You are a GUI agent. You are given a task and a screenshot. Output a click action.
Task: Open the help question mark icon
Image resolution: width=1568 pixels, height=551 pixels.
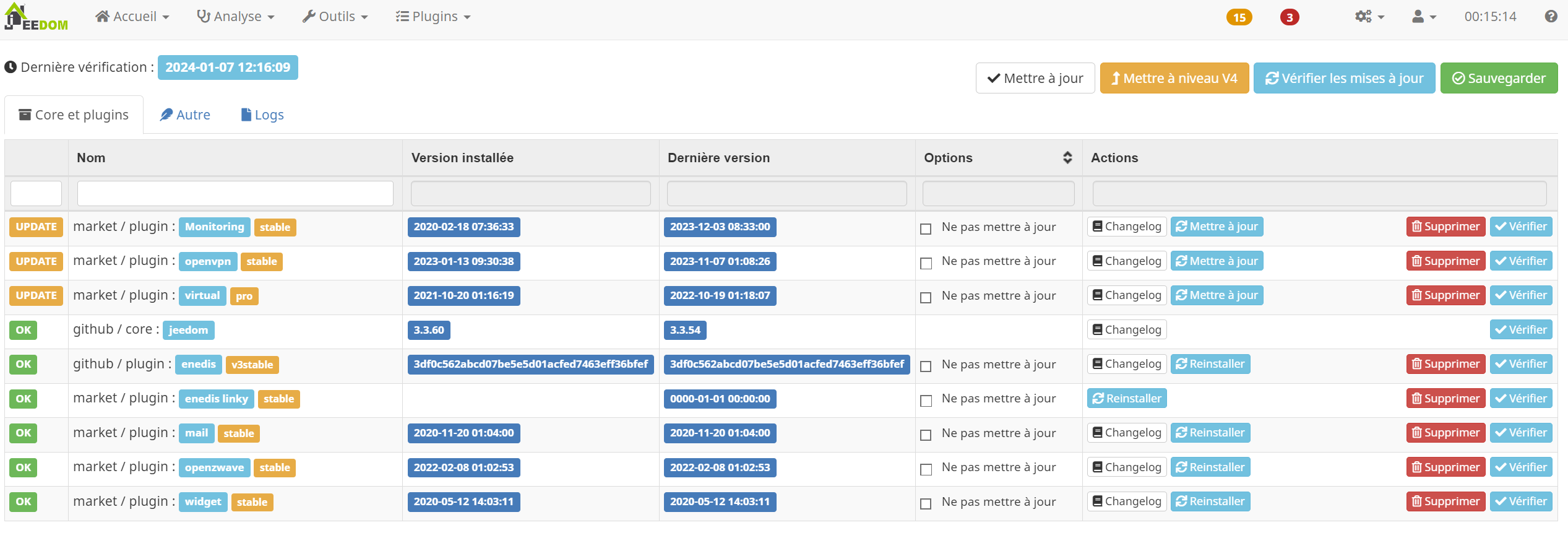pyautogui.click(x=1551, y=17)
